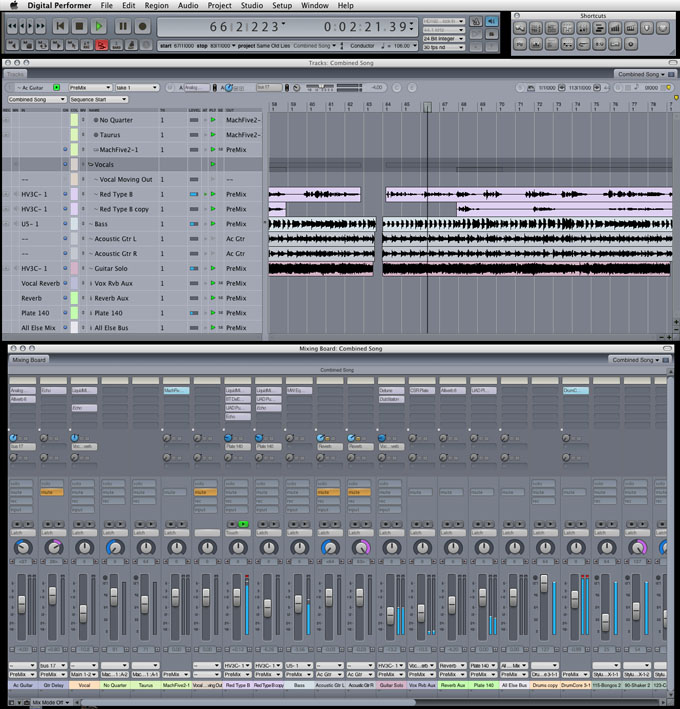Open the Region menu
680x709 pixels.
(156, 5)
